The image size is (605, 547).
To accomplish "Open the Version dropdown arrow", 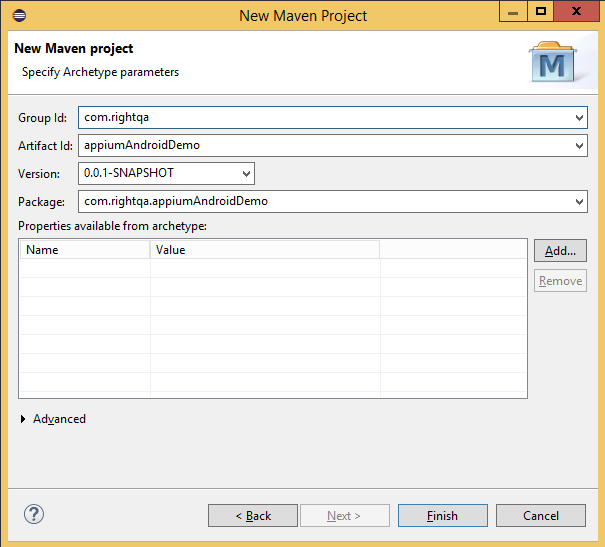I will [x=246, y=174].
